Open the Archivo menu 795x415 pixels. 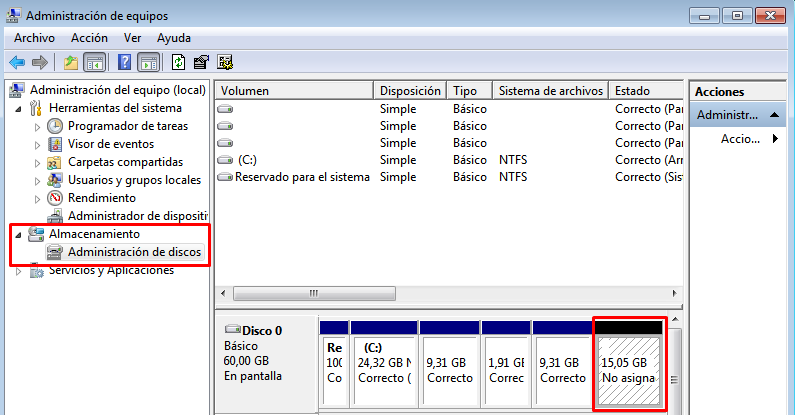coord(34,37)
